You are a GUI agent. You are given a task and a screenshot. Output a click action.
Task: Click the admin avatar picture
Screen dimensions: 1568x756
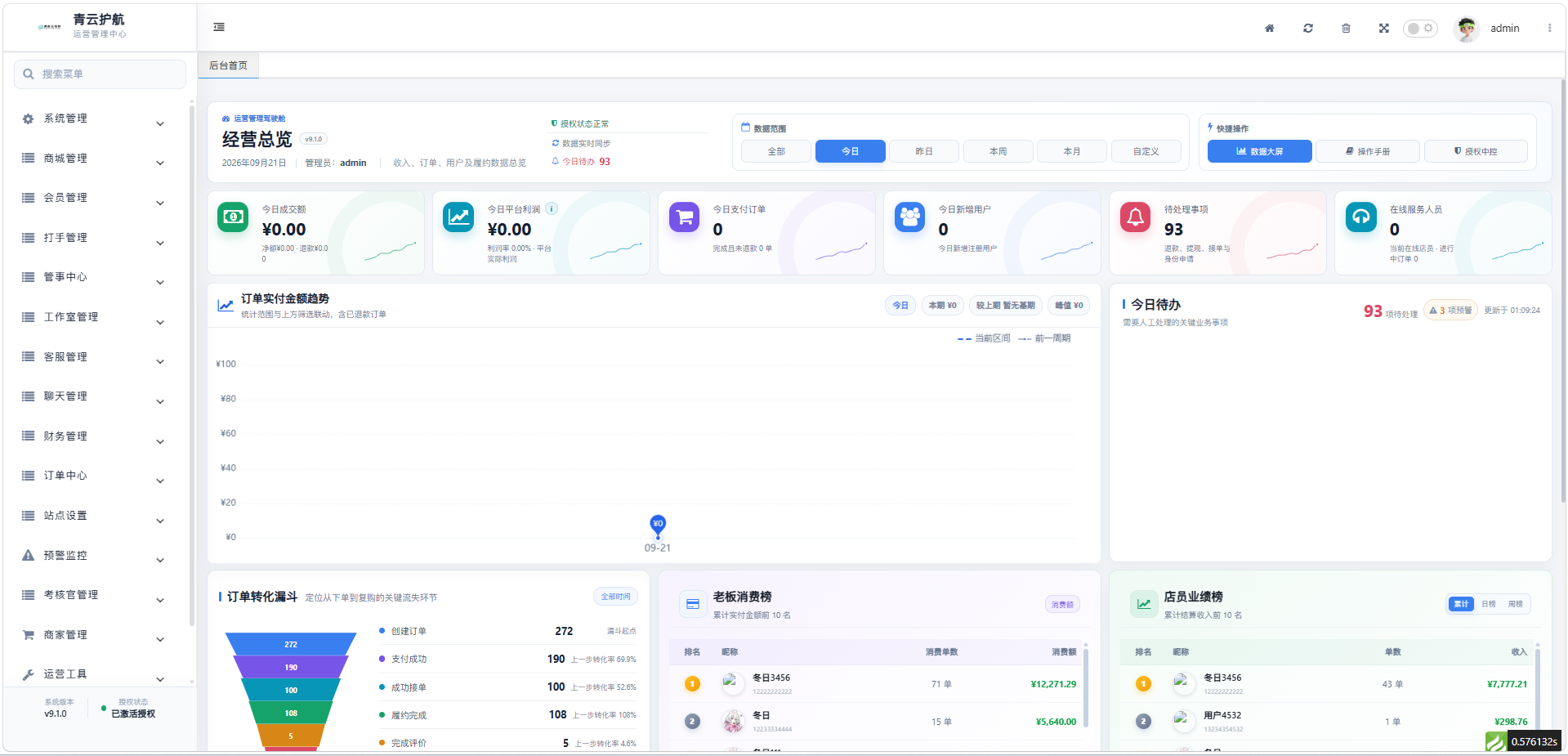[1467, 29]
